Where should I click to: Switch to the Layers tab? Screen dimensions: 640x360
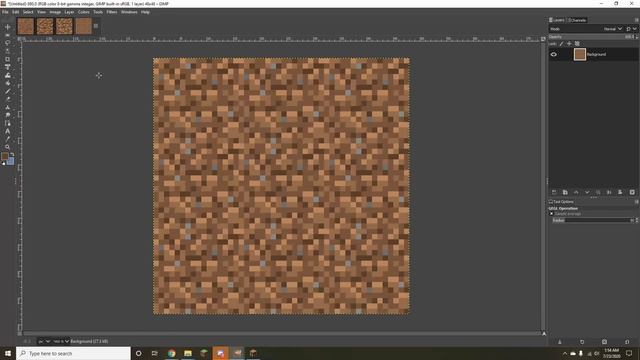click(557, 20)
